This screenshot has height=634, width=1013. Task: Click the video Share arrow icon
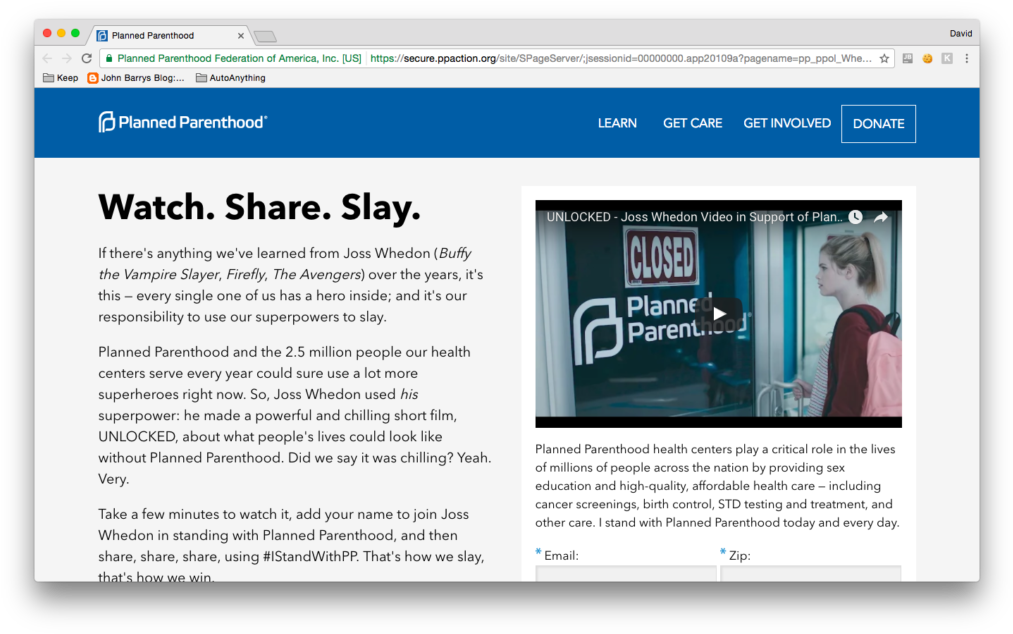point(881,216)
